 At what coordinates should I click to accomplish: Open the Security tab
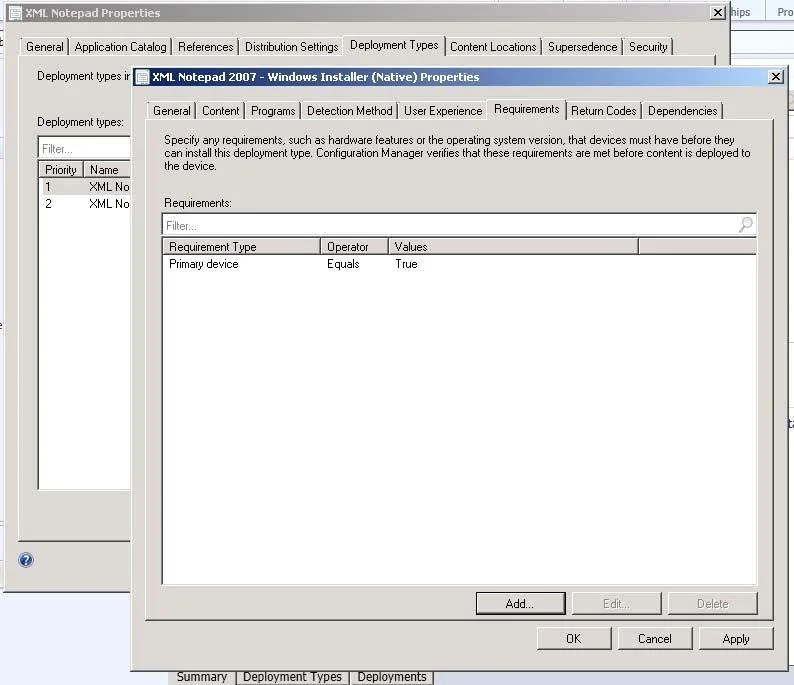click(648, 47)
